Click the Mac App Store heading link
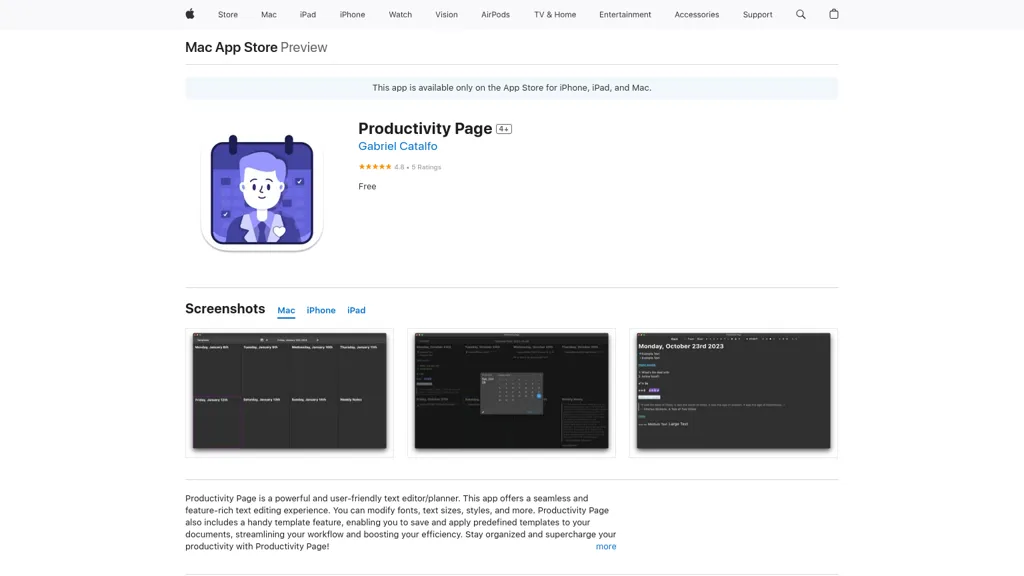This screenshot has width=1024, height=576. (x=231, y=47)
